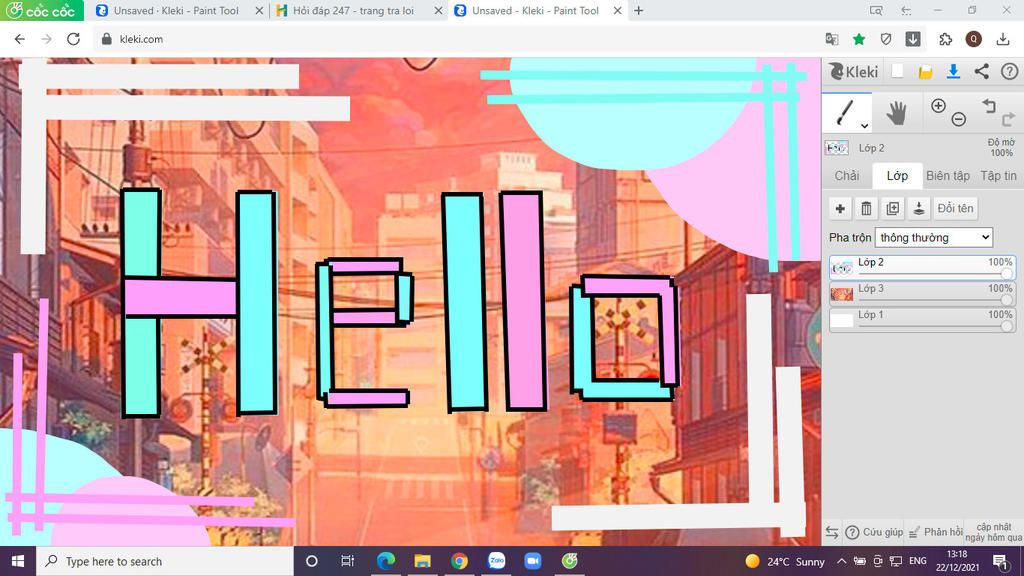Undo the last action
This screenshot has height=576, width=1024.
(989, 106)
